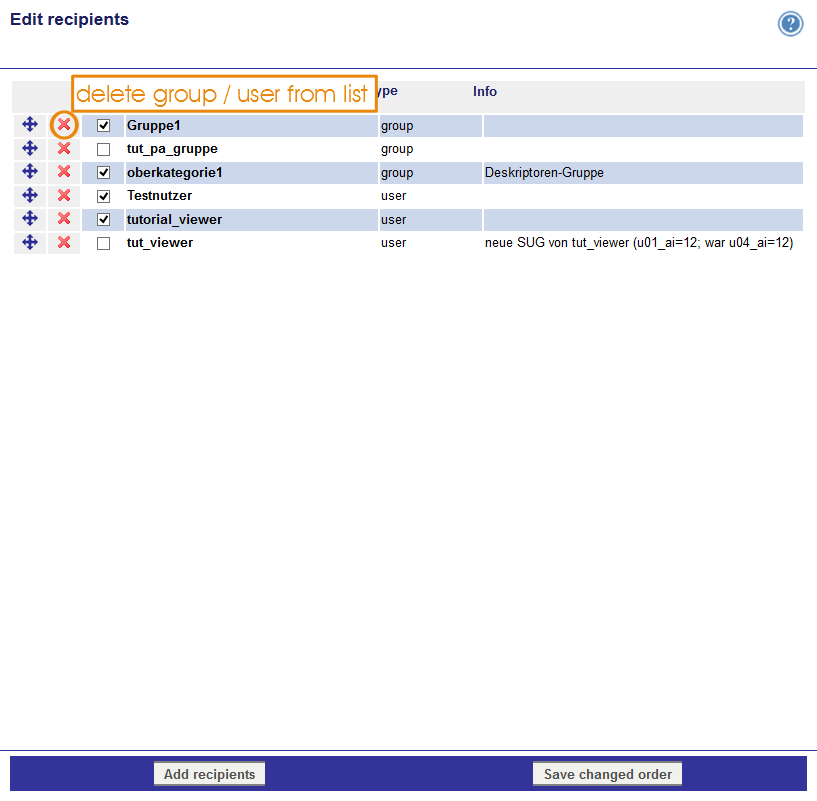Delete Gruppe1 from the recipient list

pyautogui.click(x=64, y=125)
